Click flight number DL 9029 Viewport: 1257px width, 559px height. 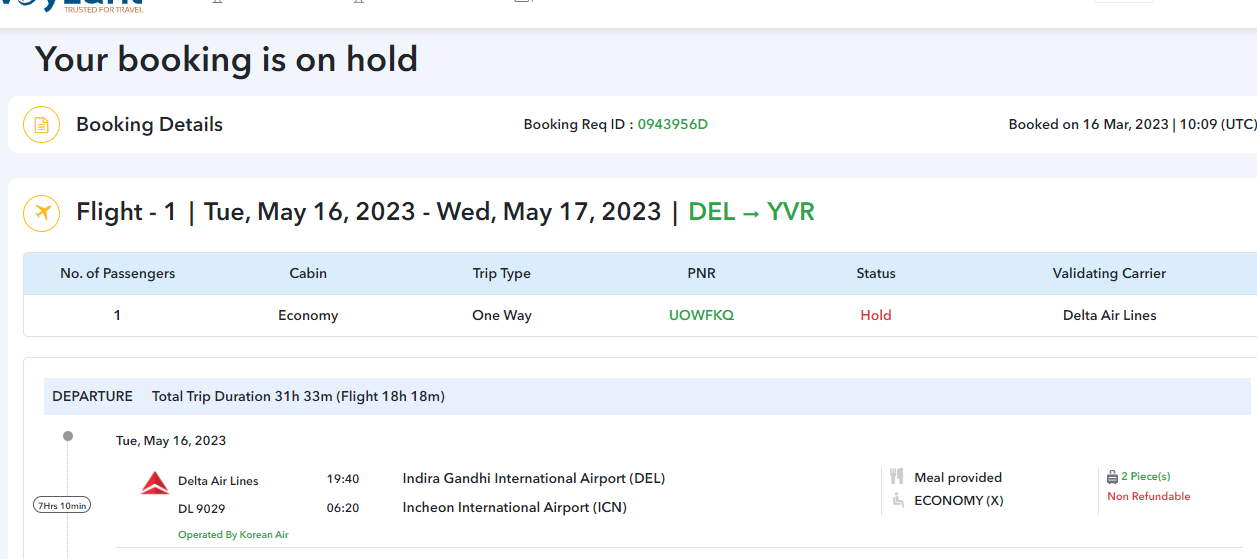(x=203, y=508)
